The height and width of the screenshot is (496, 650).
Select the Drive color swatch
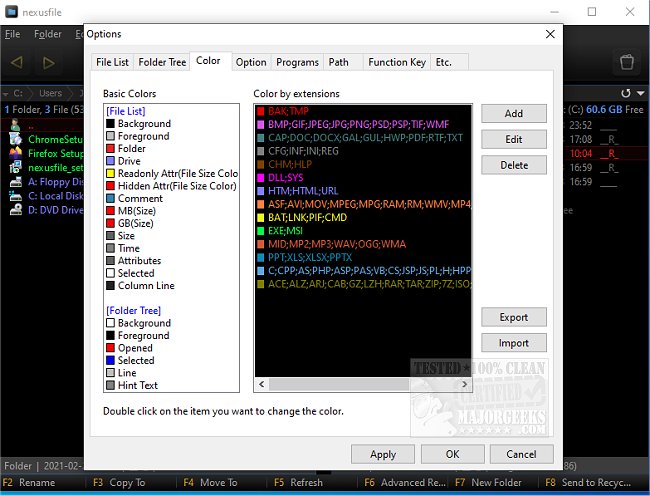pyautogui.click(x=110, y=161)
